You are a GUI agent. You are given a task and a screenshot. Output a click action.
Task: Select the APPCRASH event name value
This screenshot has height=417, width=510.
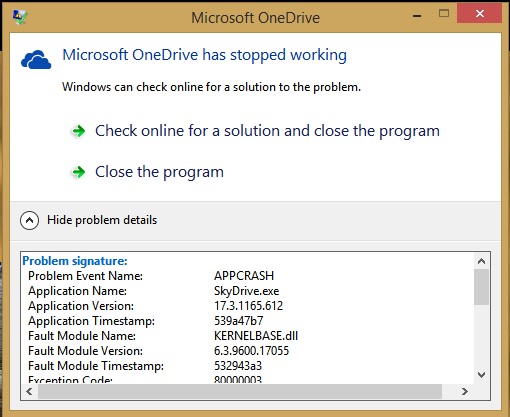[x=244, y=276]
